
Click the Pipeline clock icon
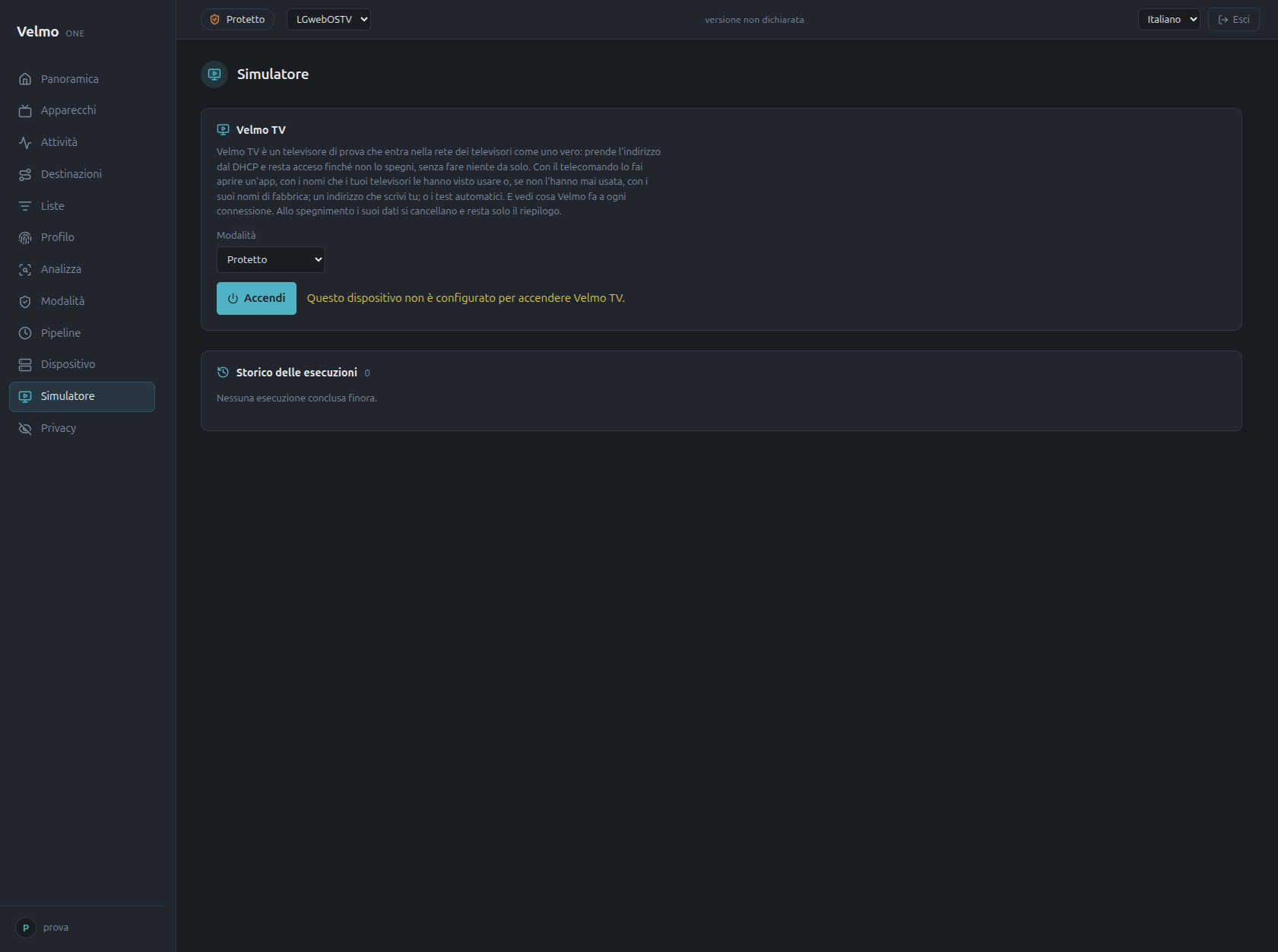pyautogui.click(x=25, y=333)
